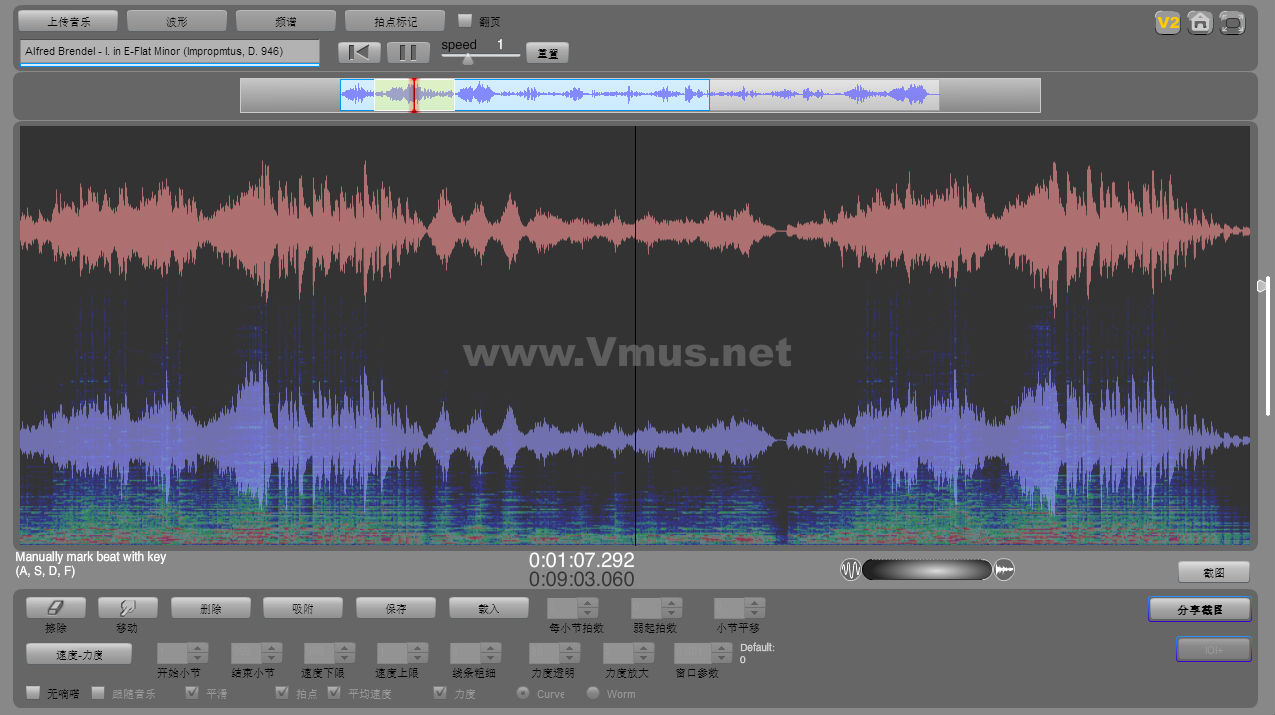Click the 开始小节 start bar stepper
Image resolution: width=1275 pixels, height=715 pixels.
pyautogui.click(x=183, y=653)
